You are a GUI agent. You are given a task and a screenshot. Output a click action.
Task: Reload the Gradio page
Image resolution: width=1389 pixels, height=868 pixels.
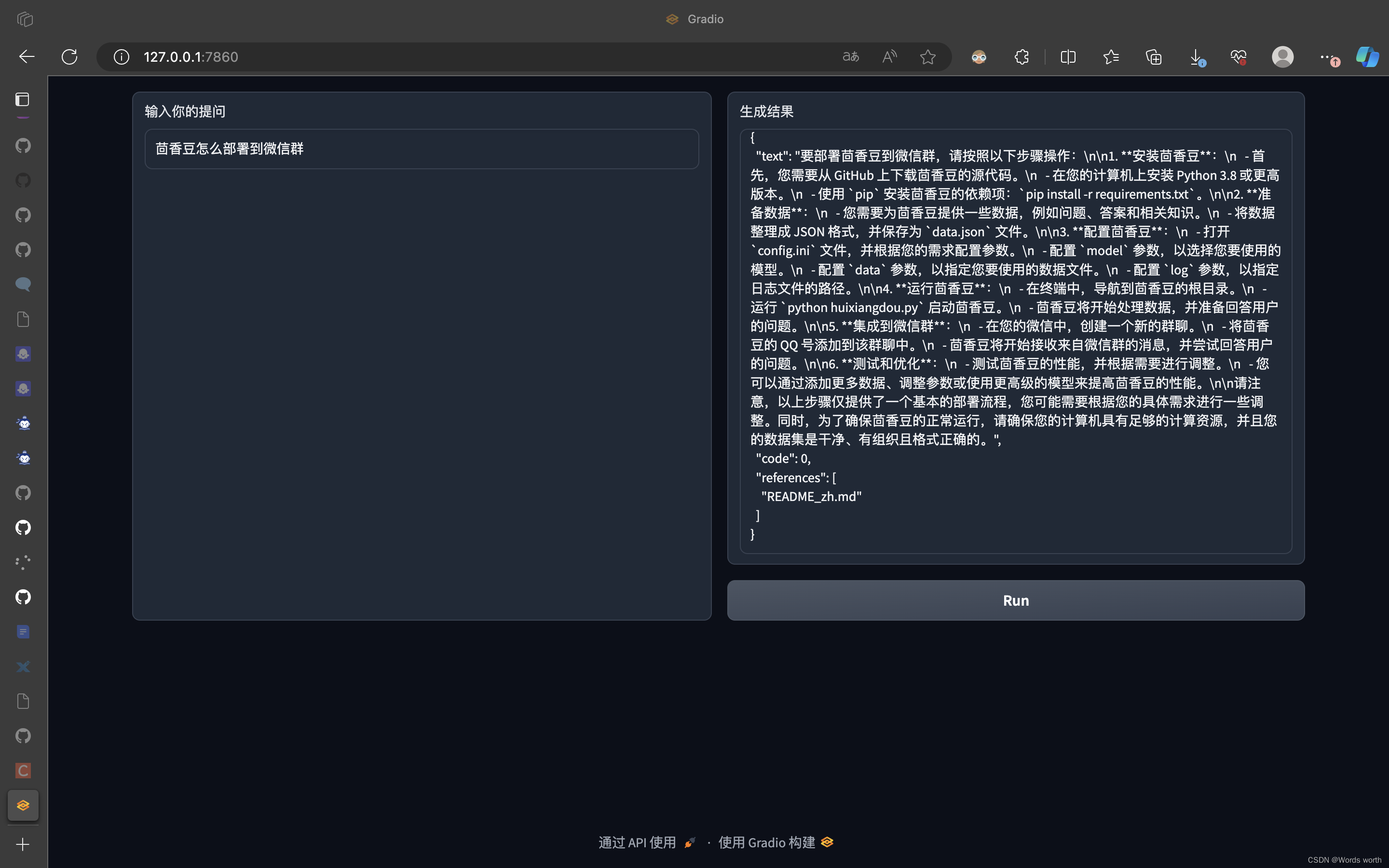click(69, 57)
